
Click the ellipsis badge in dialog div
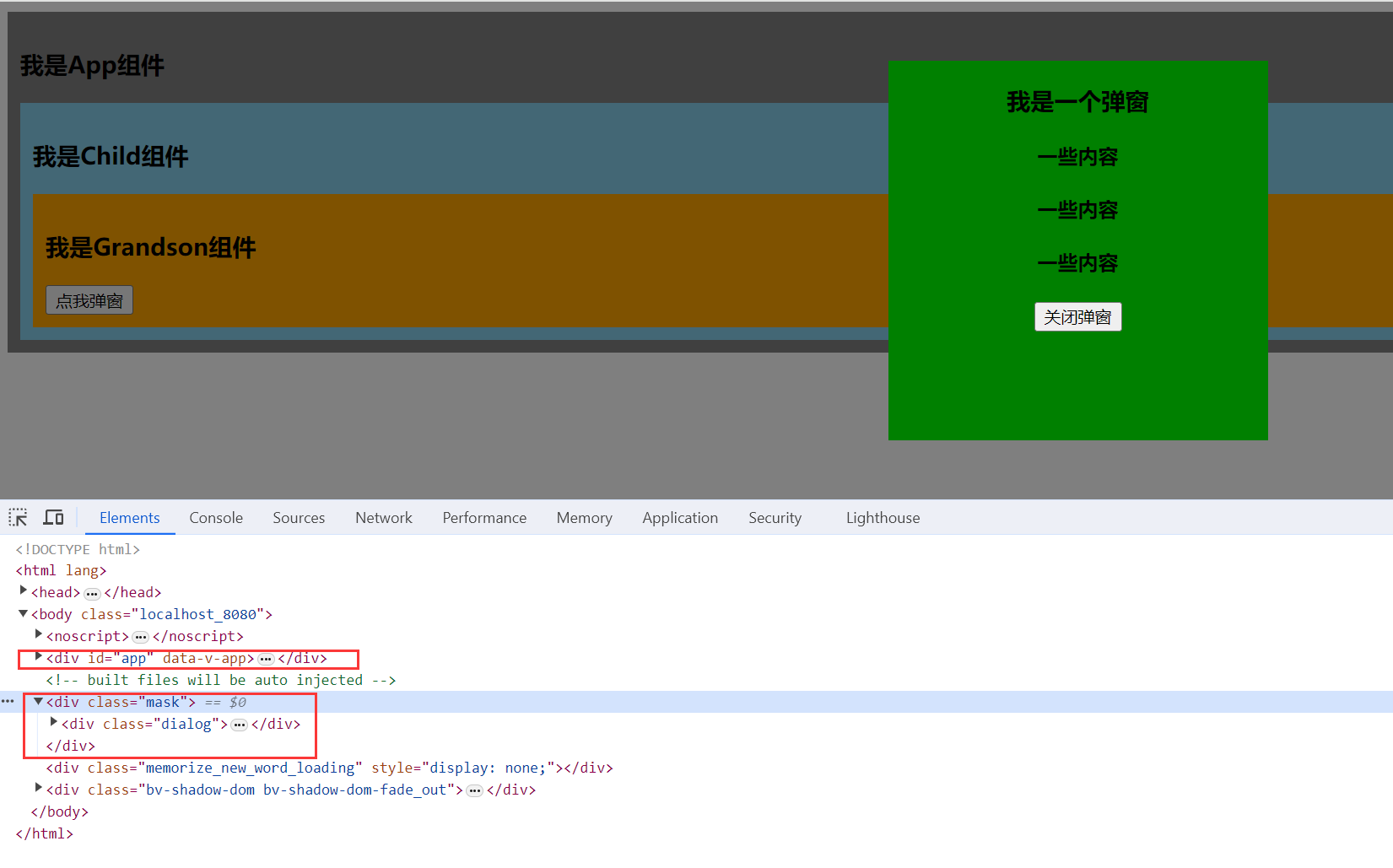tap(240, 725)
